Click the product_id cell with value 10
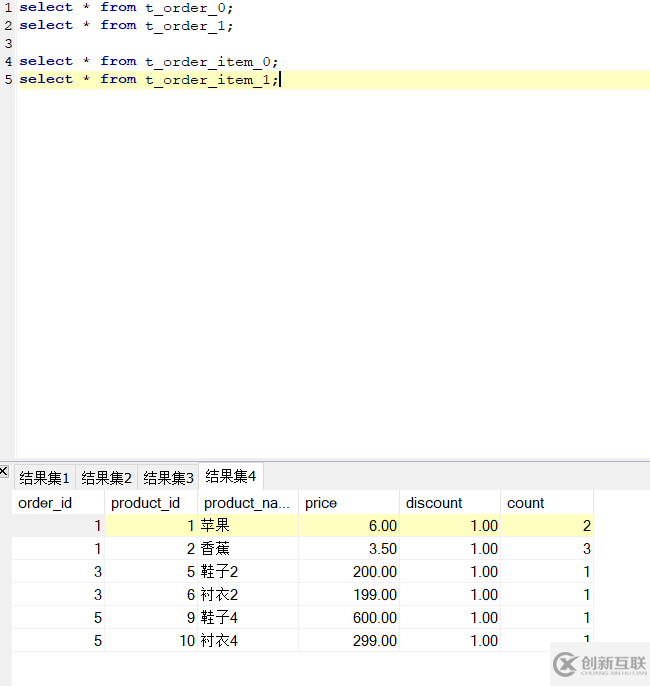This screenshot has width=650, height=686. click(x=150, y=641)
